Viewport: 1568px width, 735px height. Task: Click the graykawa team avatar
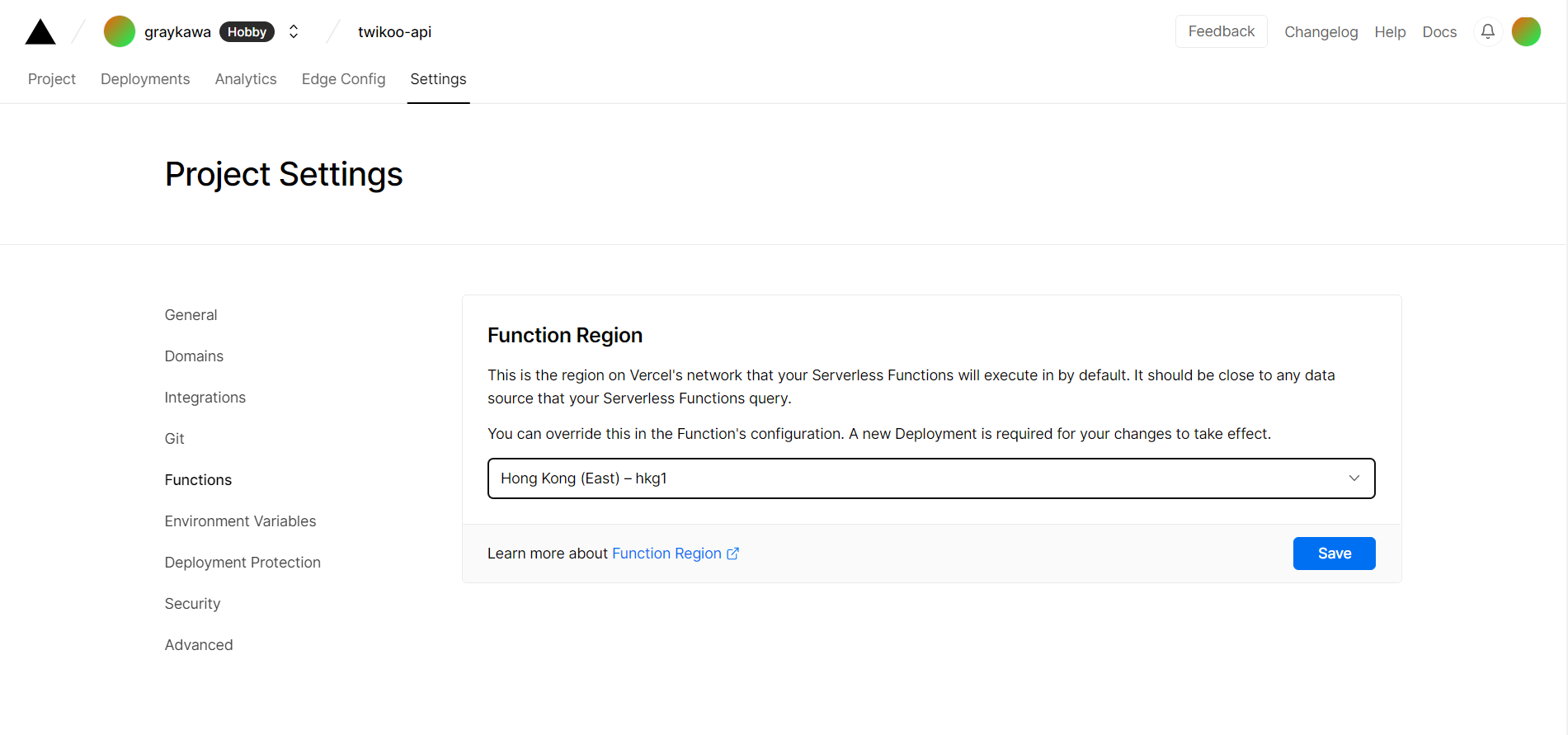(x=119, y=31)
